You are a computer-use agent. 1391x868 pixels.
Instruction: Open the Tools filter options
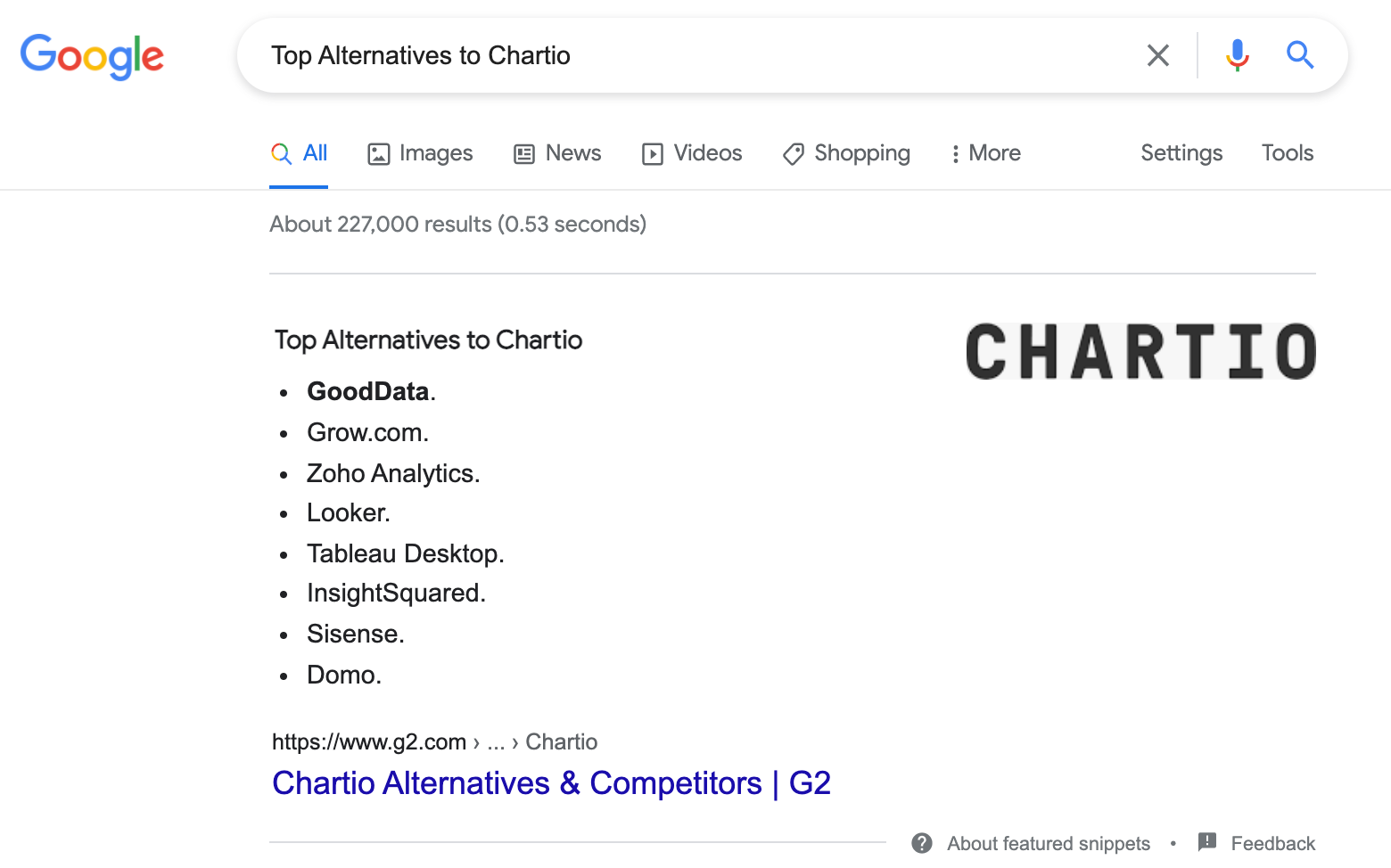pos(1287,153)
